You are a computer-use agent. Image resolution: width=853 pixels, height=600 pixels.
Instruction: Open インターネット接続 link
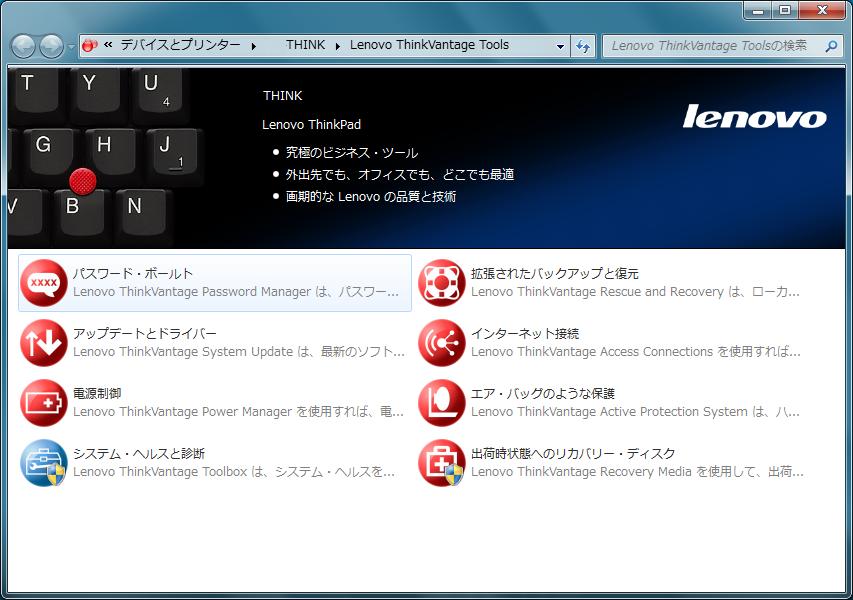point(525,333)
